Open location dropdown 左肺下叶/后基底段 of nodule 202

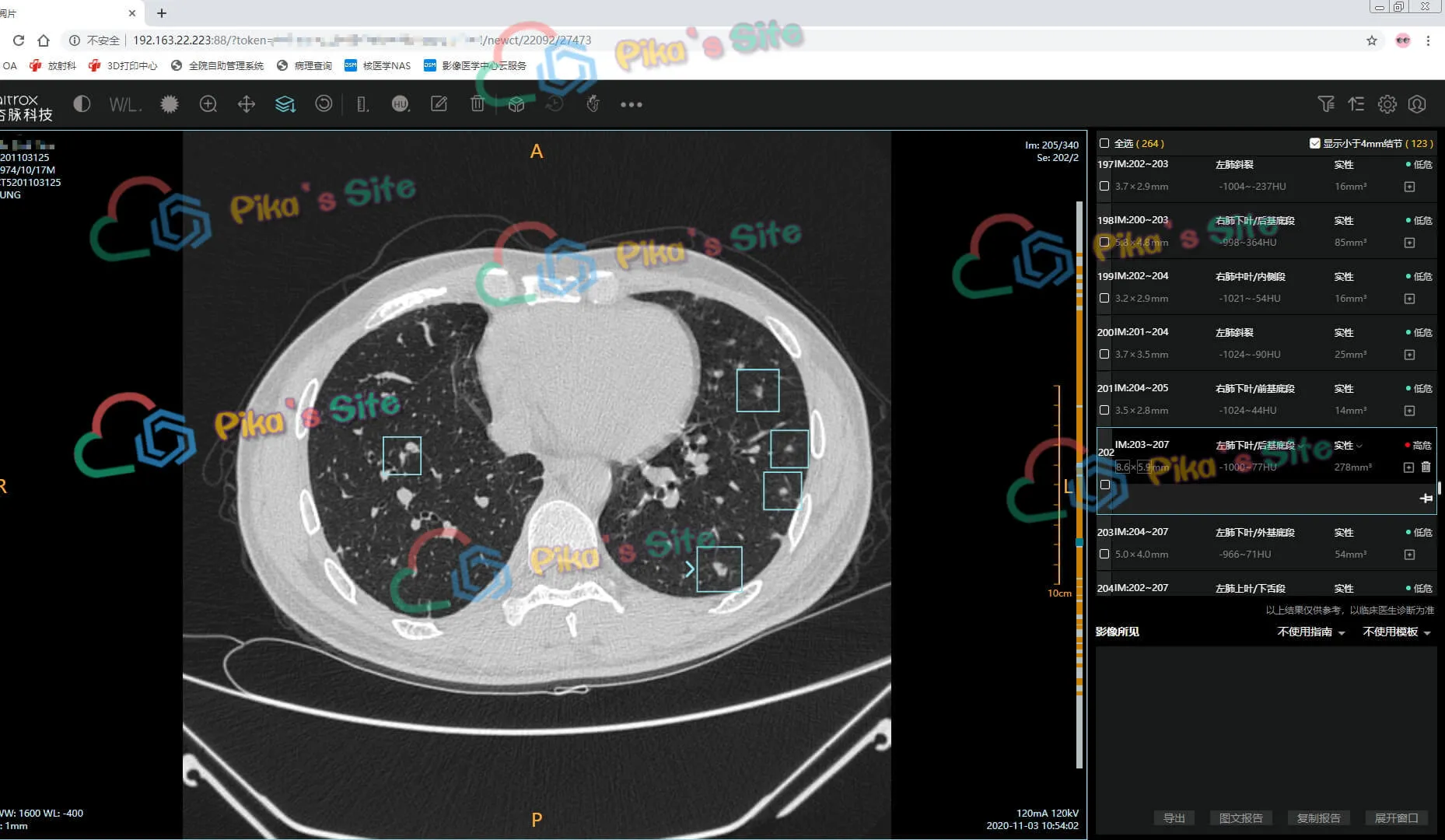coord(1259,446)
